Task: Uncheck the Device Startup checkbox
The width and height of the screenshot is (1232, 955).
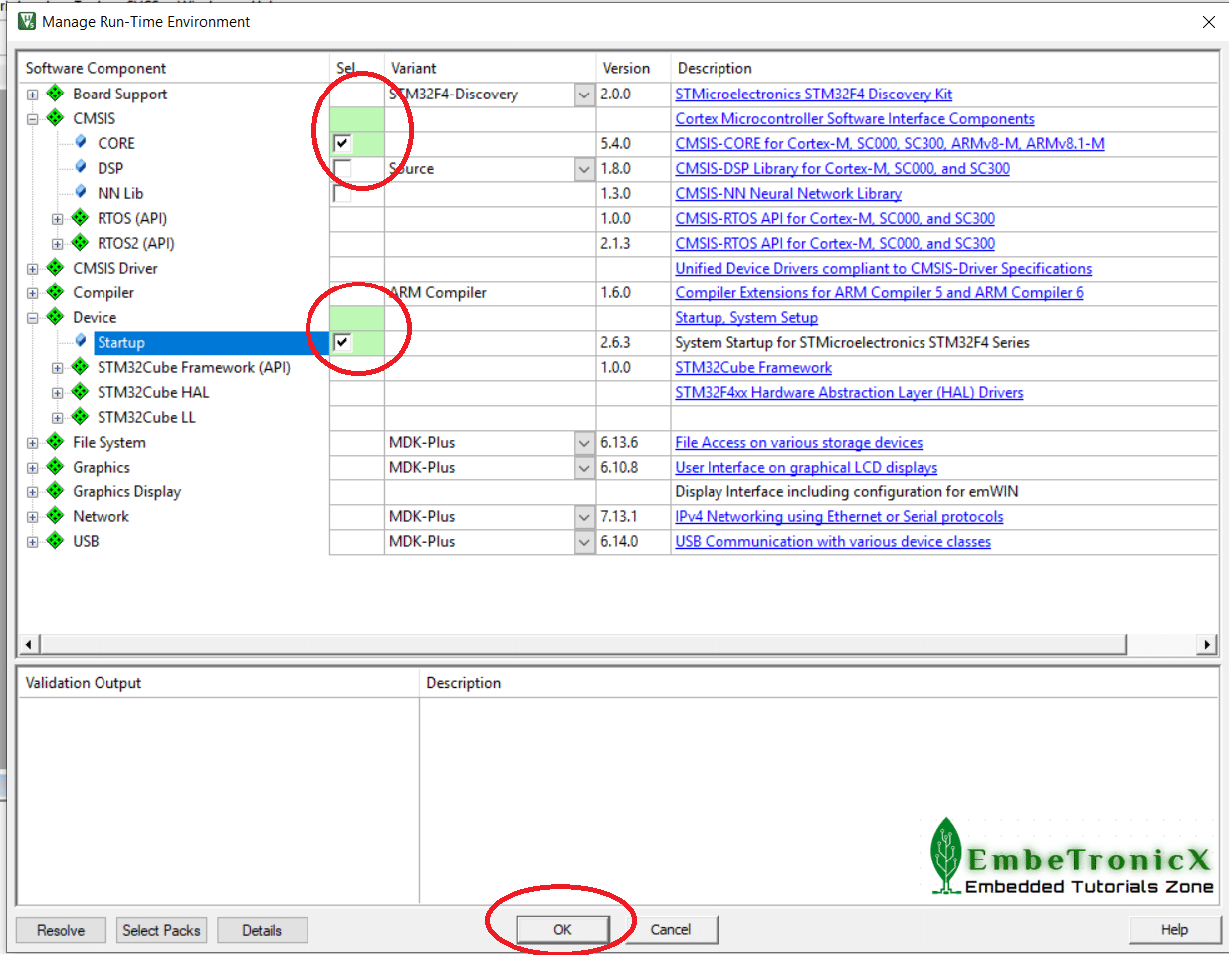Action: point(342,342)
